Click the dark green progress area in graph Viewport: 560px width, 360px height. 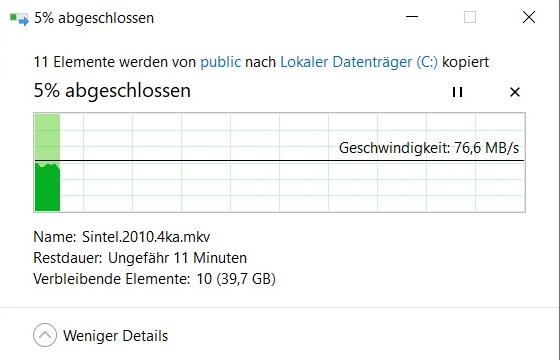(47, 188)
